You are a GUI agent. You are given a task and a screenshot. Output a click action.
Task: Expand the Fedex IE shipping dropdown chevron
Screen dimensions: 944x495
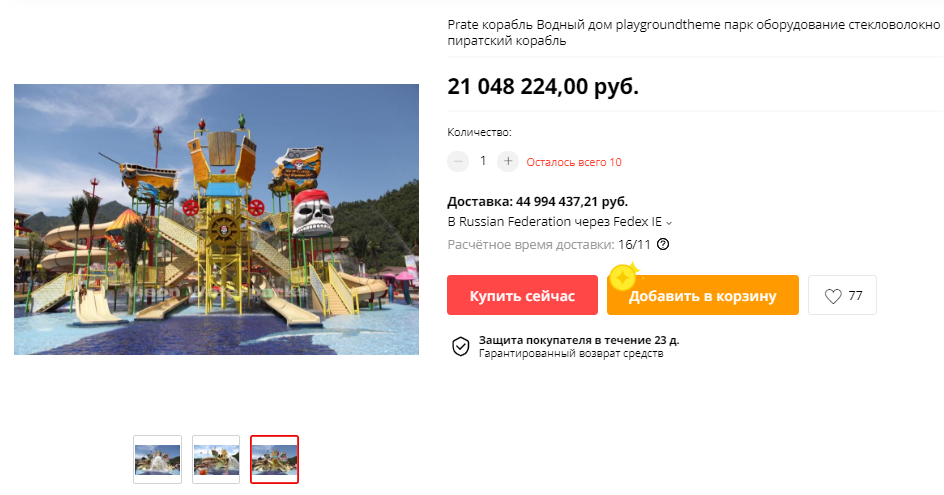pyautogui.click(x=669, y=223)
